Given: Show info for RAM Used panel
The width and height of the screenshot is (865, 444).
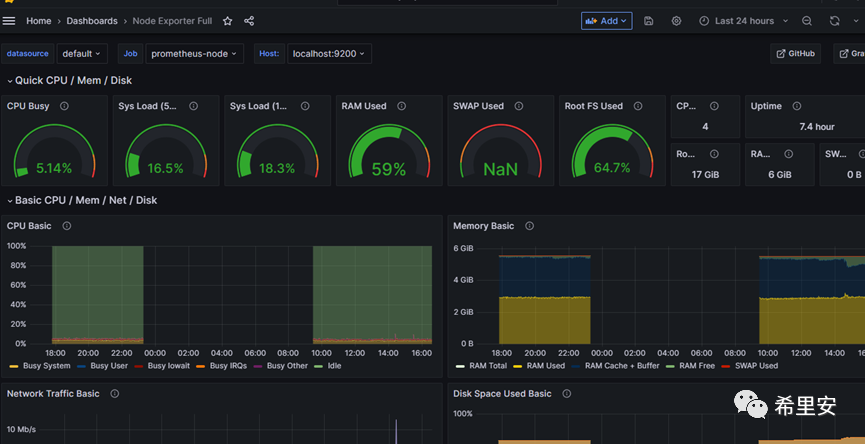Looking at the screenshot, I should [401, 106].
